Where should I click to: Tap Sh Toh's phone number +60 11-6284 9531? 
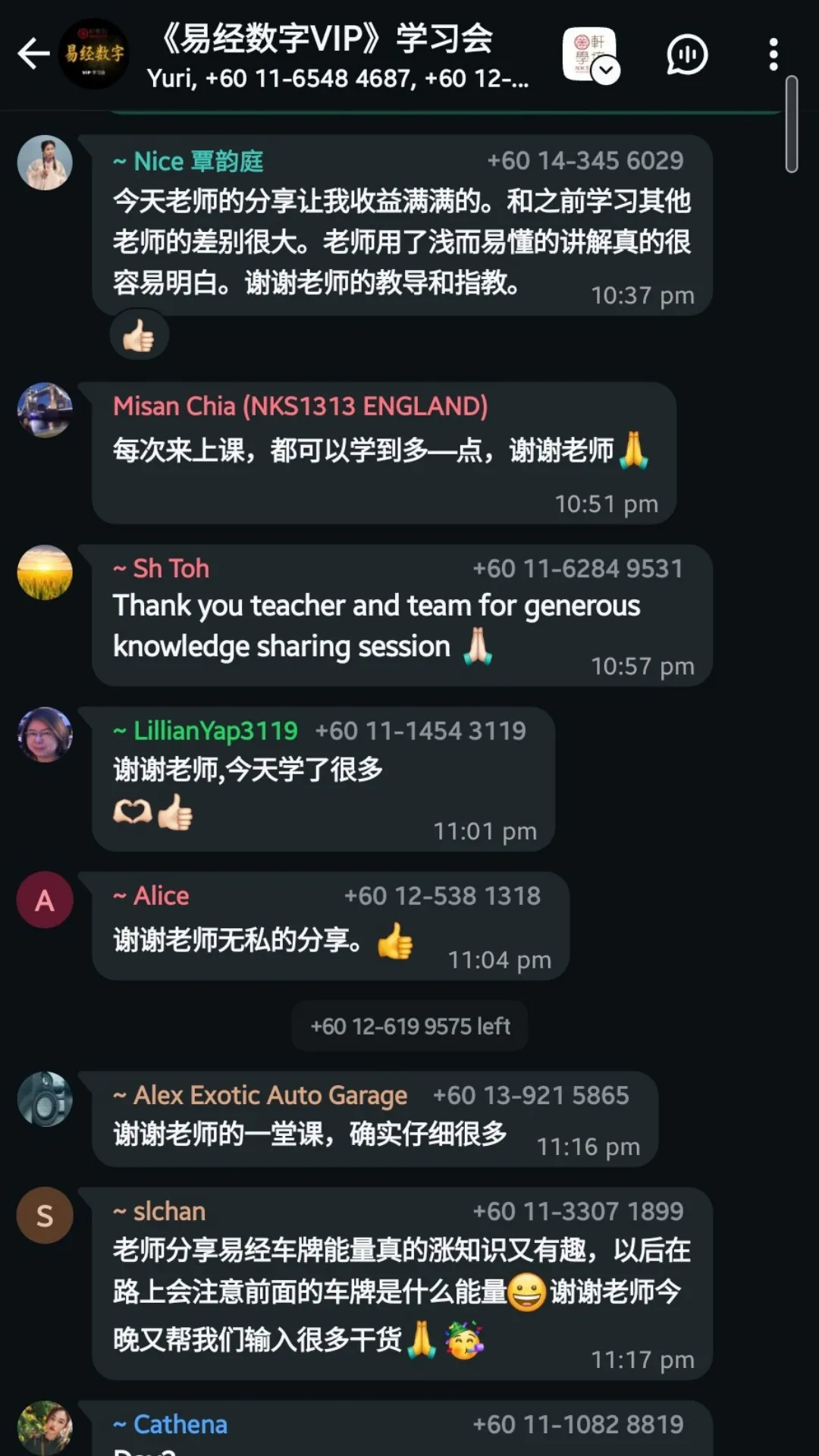(578, 569)
